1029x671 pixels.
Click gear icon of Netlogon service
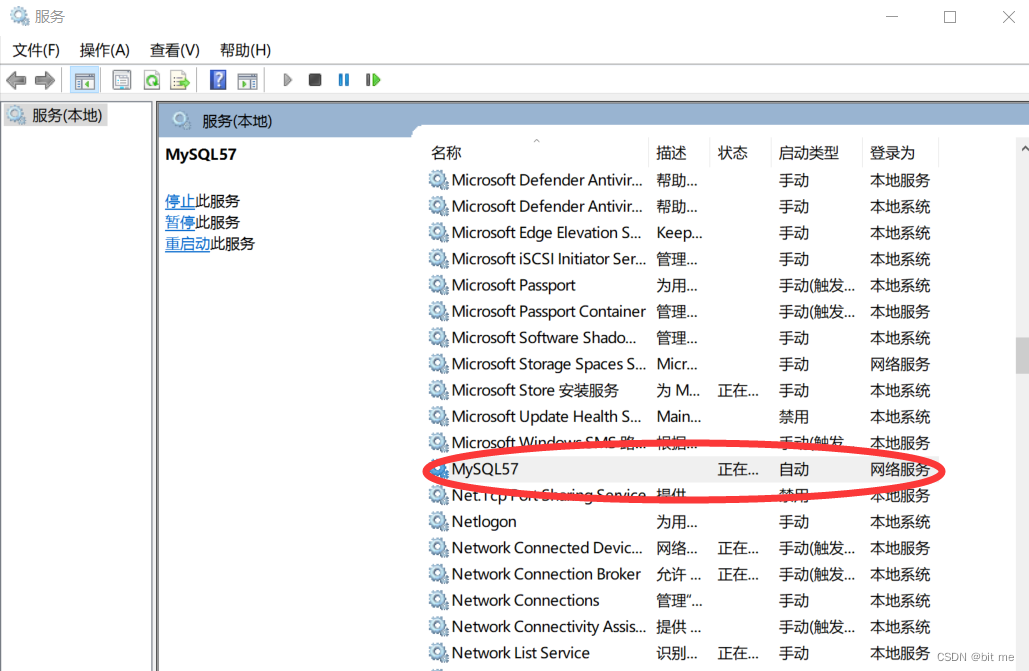(x=438, y=521)
